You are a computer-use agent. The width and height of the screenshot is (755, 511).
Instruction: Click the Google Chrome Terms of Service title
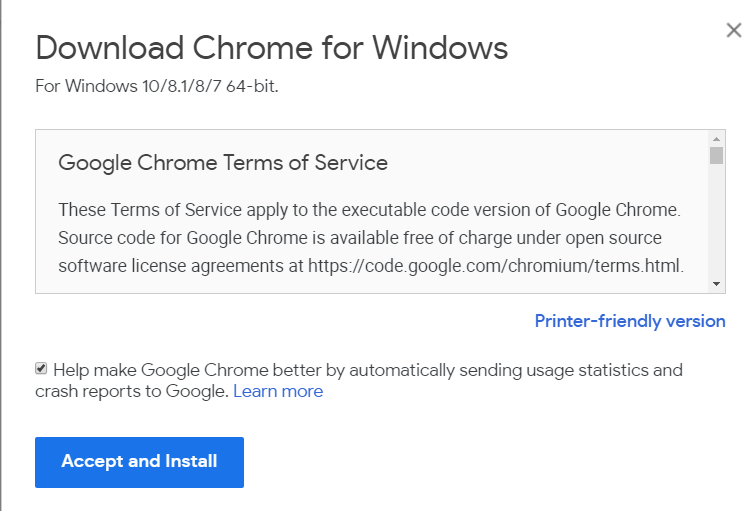(x=223, y=162)
